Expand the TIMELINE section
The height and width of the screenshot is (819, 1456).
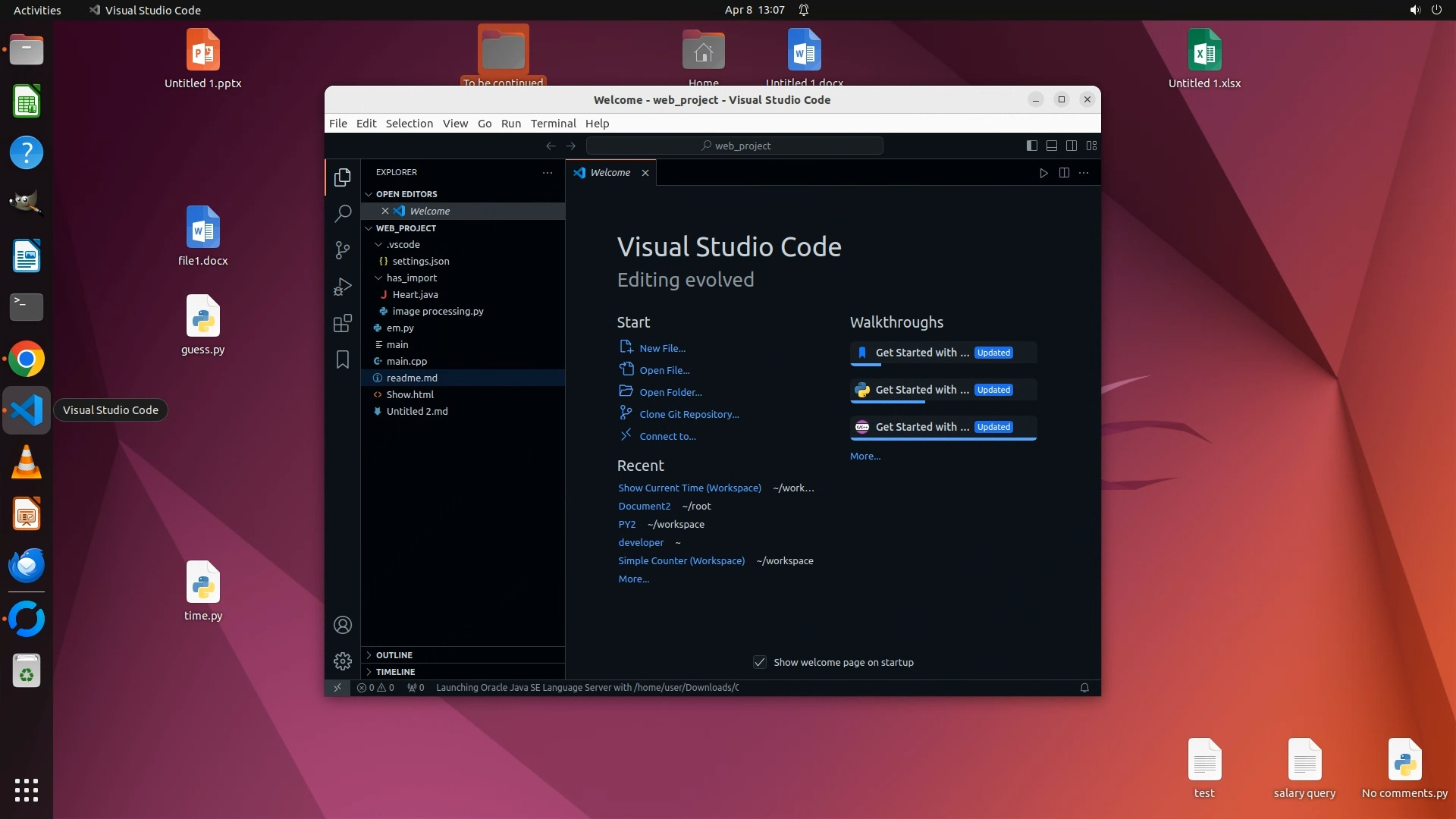tap(395, 672)
